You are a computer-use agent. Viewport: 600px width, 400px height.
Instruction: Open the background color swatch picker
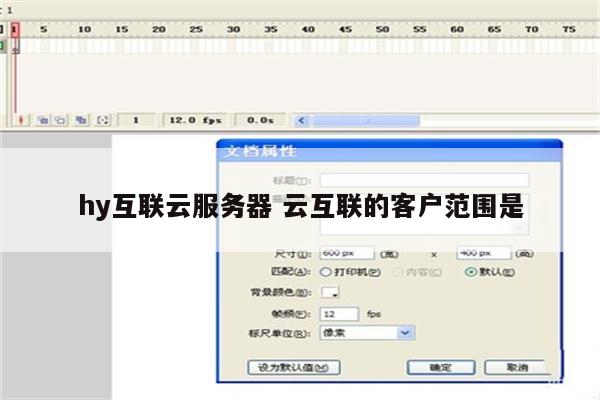click(x=330, y=292)
